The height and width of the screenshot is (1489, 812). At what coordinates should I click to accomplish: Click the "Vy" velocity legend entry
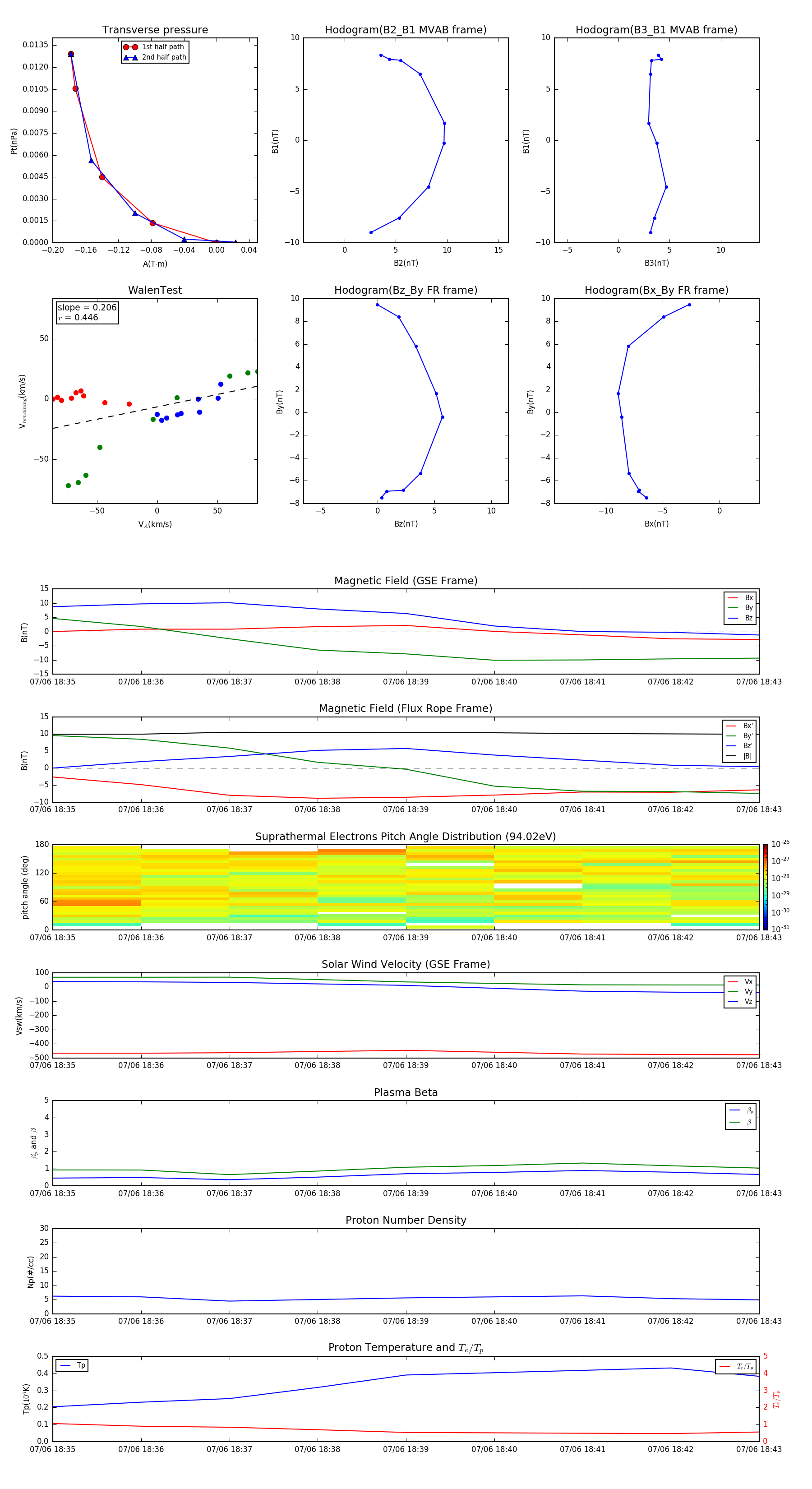[741, 992]
